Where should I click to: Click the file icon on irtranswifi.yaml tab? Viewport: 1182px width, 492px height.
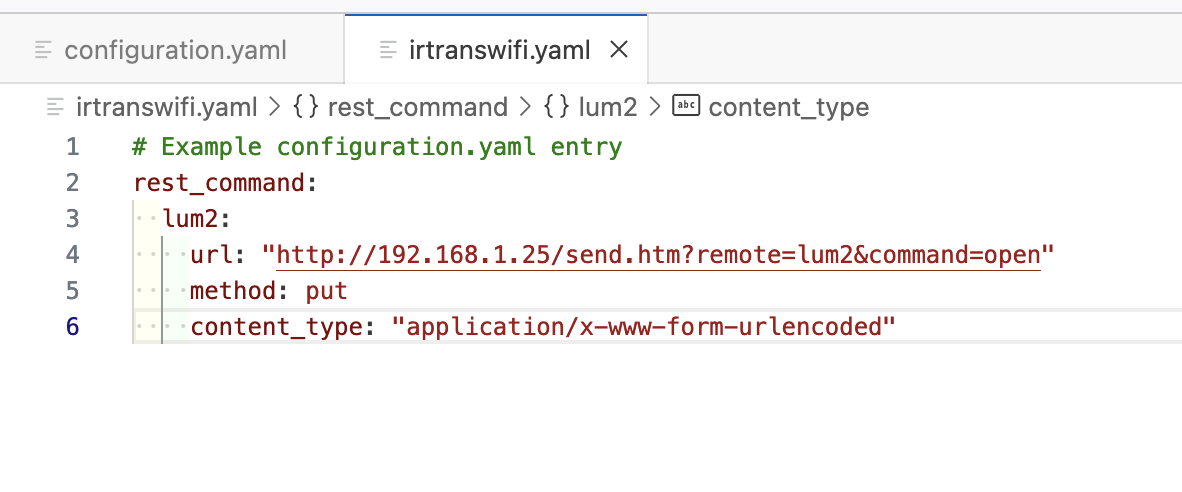(x=389, y=49)
